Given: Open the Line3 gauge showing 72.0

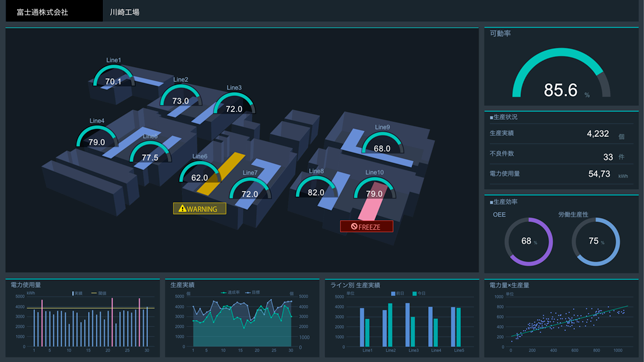Looking at the screenshot, I should click(234, 103).
